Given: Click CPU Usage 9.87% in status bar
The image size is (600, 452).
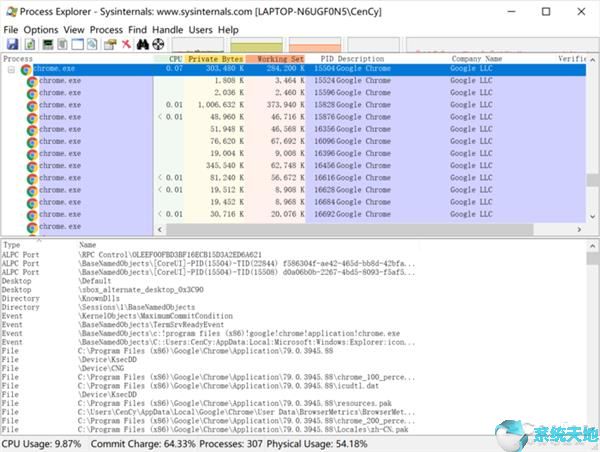Looking at the screenshot, I should click(41, 444).
